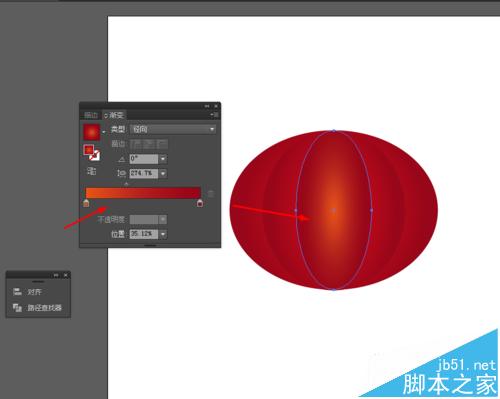Select the fill box in the Gradient panel
Image resolution: width=500 pixels, height=399 pixels.
coord(89,150)
